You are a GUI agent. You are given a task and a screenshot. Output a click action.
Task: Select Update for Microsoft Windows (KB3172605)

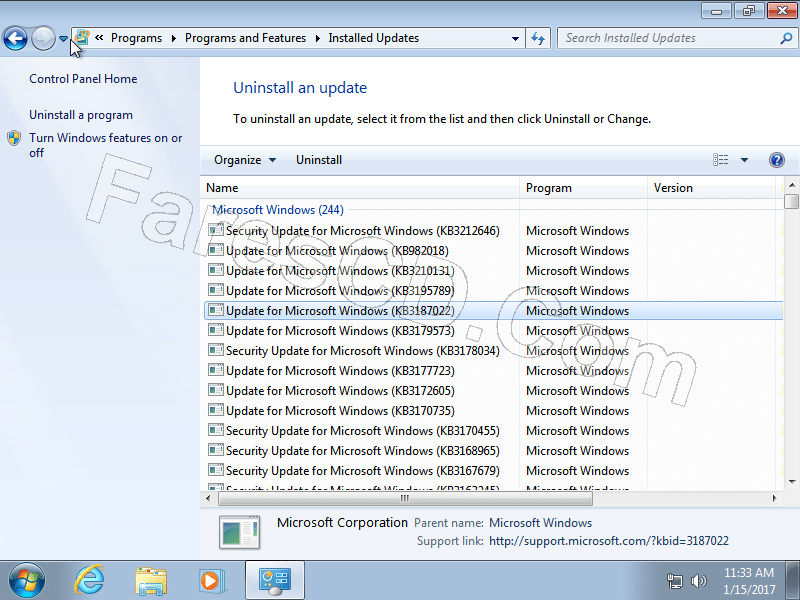[x=493, y=391]
